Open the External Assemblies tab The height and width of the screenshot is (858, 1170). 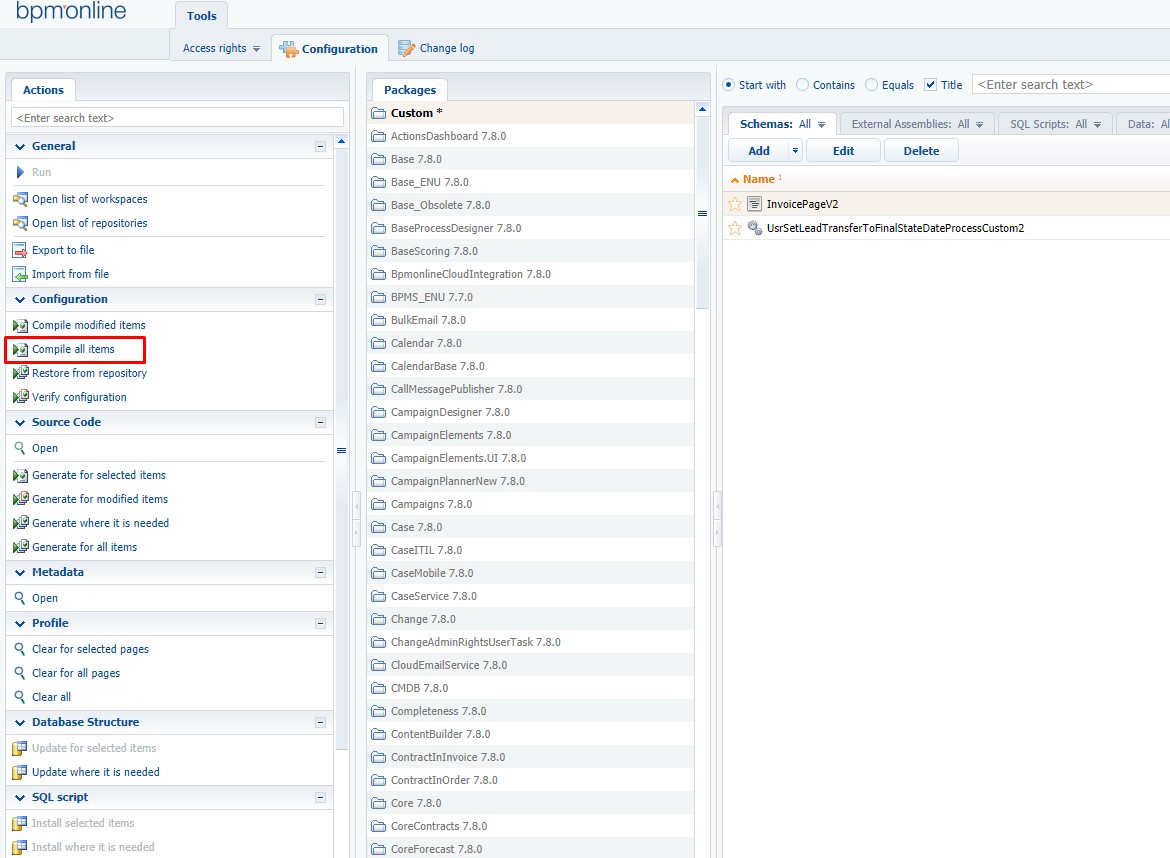(916, 124)
